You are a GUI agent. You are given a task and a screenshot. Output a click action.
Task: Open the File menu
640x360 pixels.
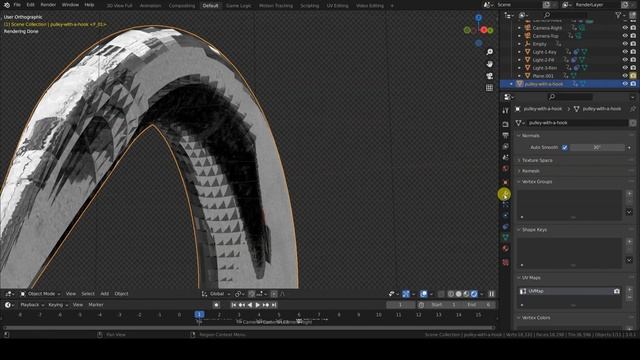pyautogui.click(x=17, y=5)
